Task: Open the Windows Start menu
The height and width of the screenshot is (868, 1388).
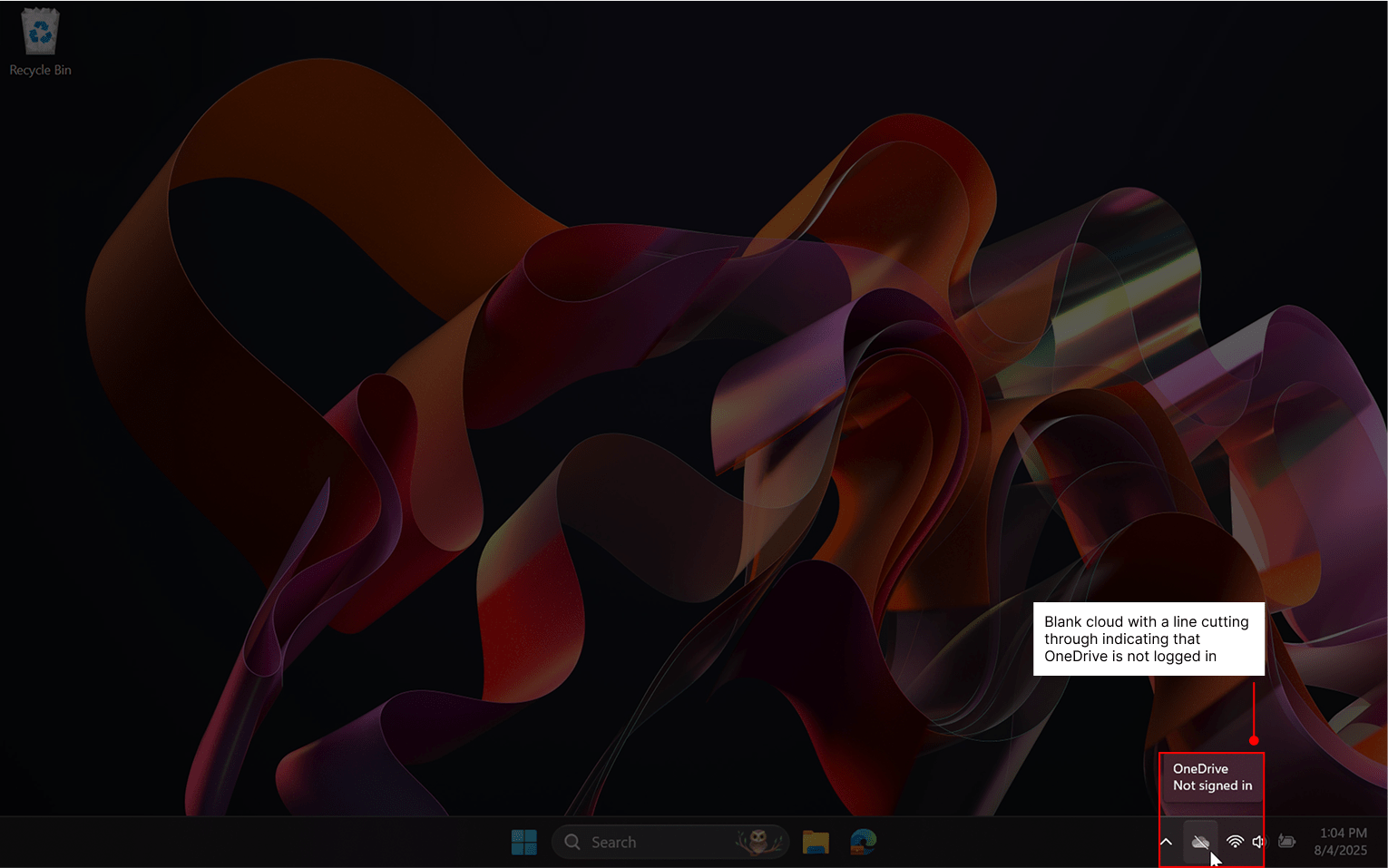Action: coord(524,843)
